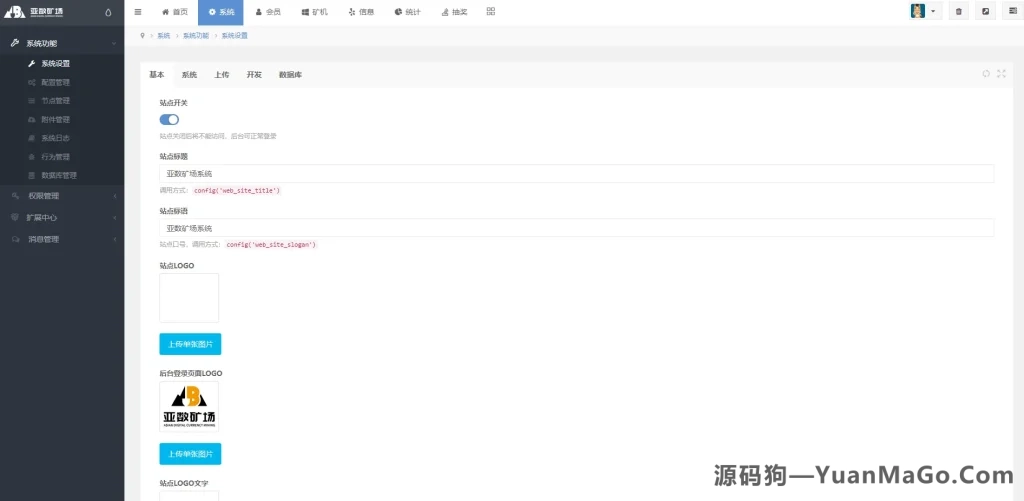Click the 站点标语 input field

pos(577,227)
